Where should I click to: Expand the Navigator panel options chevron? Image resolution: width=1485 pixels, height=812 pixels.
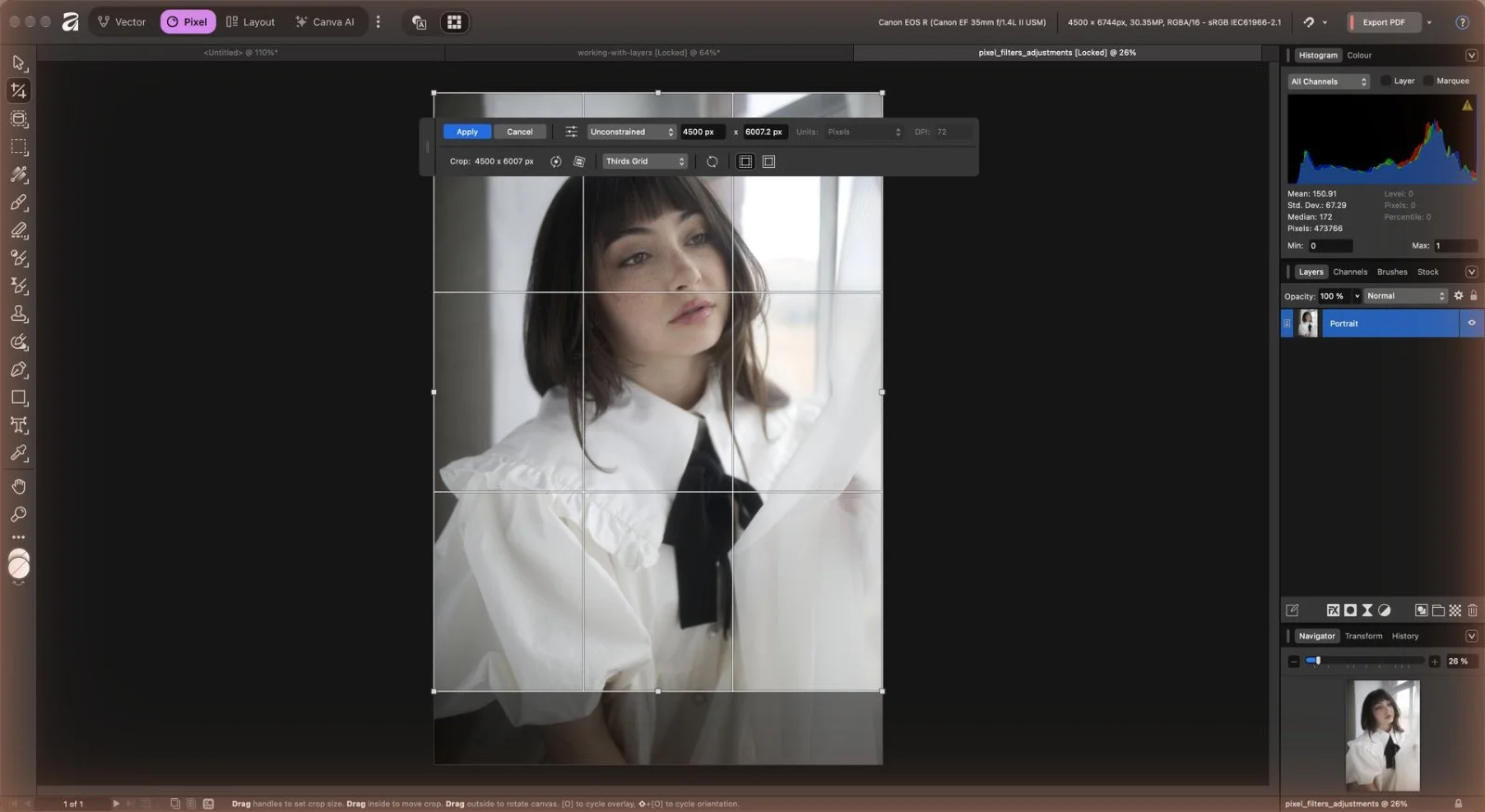click(1471, 636)
